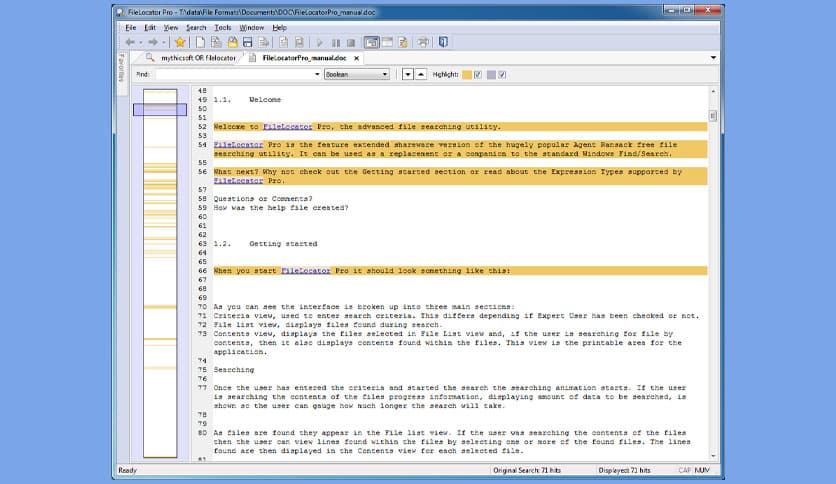Image resolution: width=836 pixels, height=484 pixels.
Task: Toggle the highlighted window layout icon
Action: click(372, 42)
